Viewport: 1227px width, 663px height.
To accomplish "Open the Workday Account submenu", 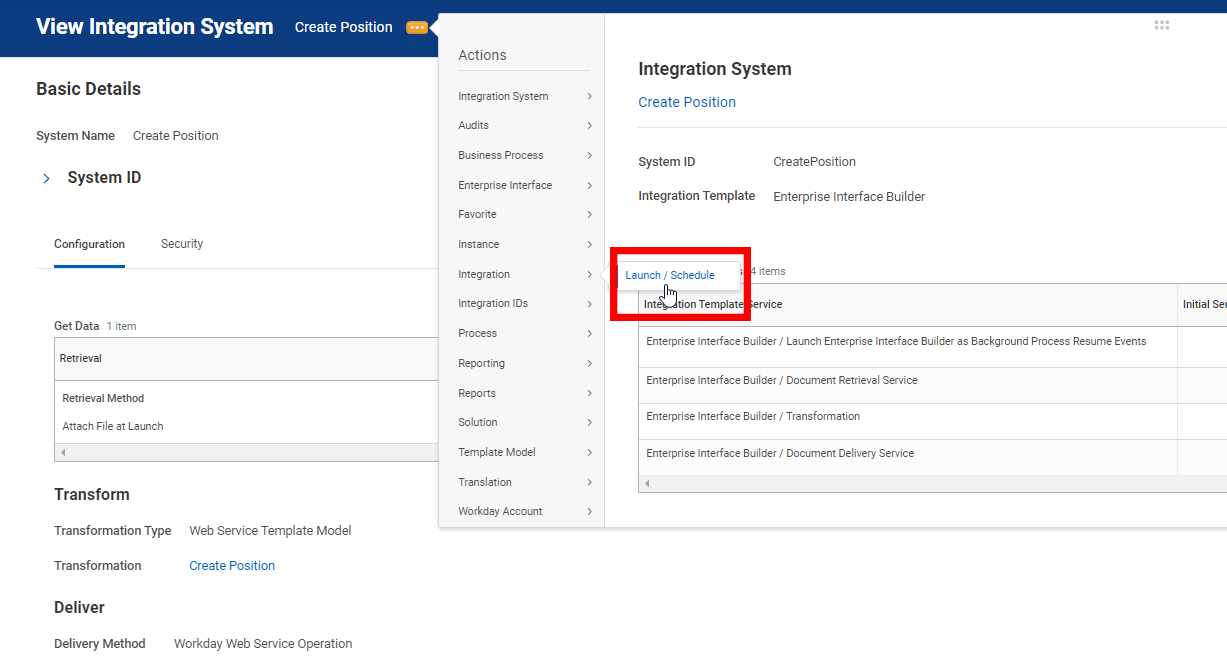I will [525, 512].
